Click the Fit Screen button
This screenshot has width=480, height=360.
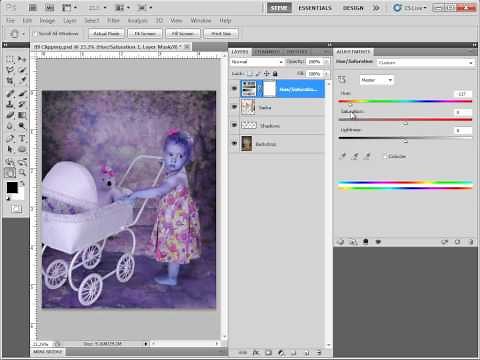145,34
